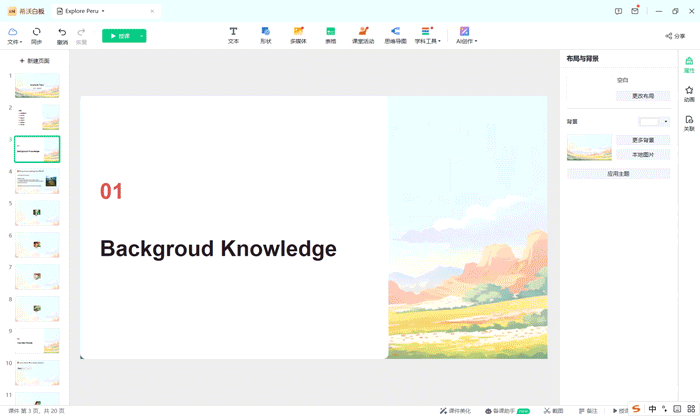Viewport: 700px width, 416px height.
Task: Click 新建页面 to add a page
Action: tap(35, 61)
